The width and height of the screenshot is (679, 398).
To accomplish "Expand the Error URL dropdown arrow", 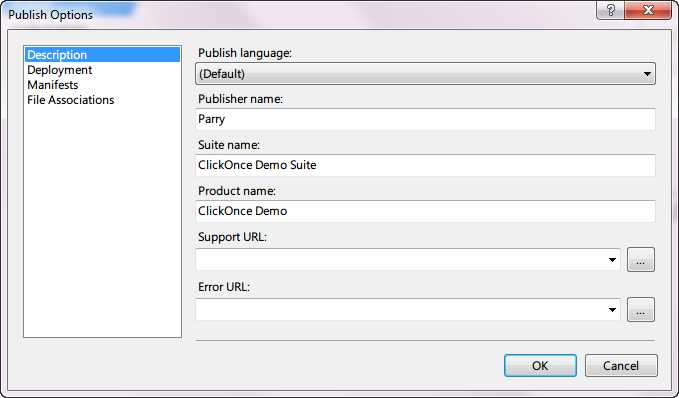I will (612, 310).
